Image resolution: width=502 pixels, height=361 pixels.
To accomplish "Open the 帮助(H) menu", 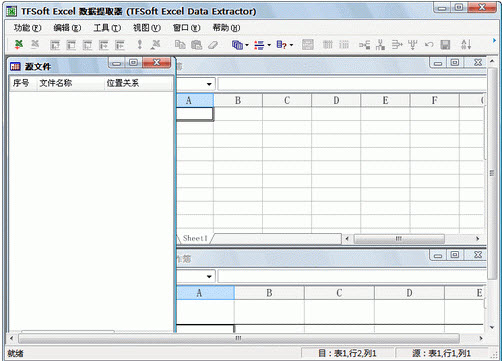I will click(226, 28).
